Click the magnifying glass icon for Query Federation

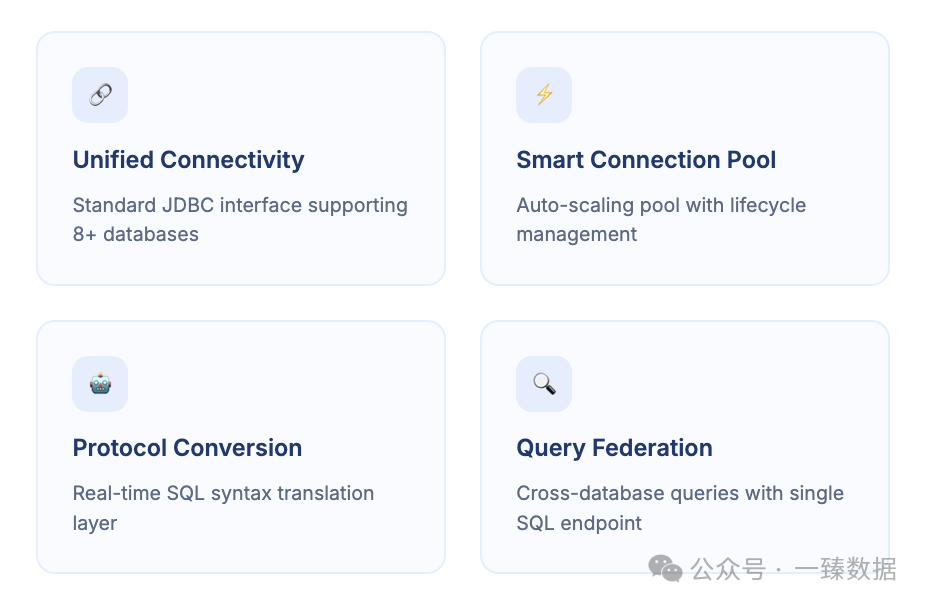(x=543, y=383)
